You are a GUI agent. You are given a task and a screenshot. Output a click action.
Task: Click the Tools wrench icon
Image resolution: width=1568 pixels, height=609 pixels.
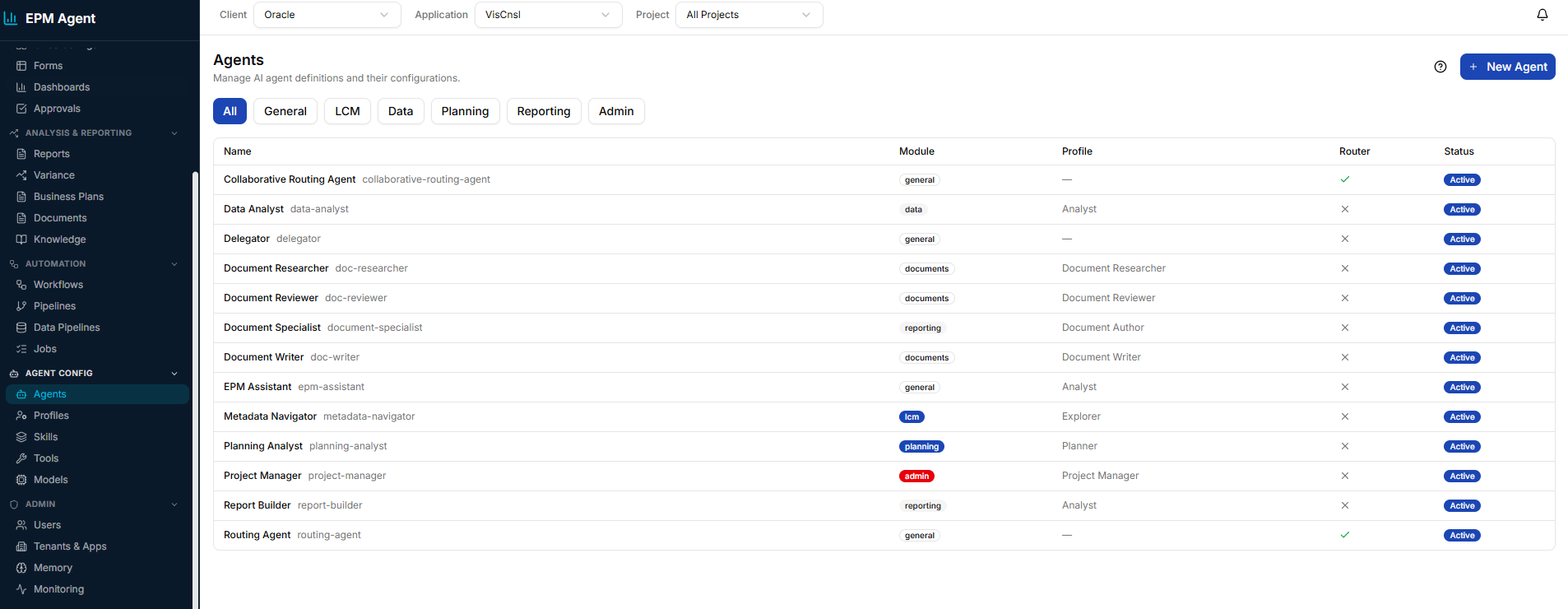(x=21, y=458)
